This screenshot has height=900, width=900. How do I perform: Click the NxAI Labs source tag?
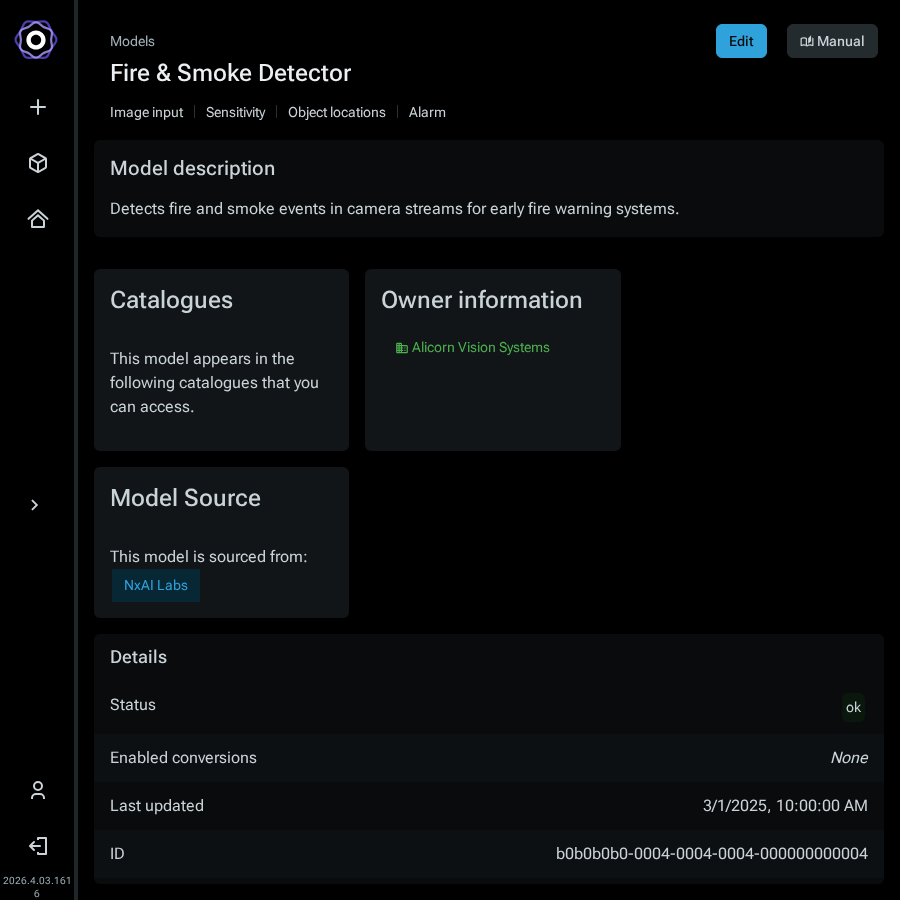point(156,585)
